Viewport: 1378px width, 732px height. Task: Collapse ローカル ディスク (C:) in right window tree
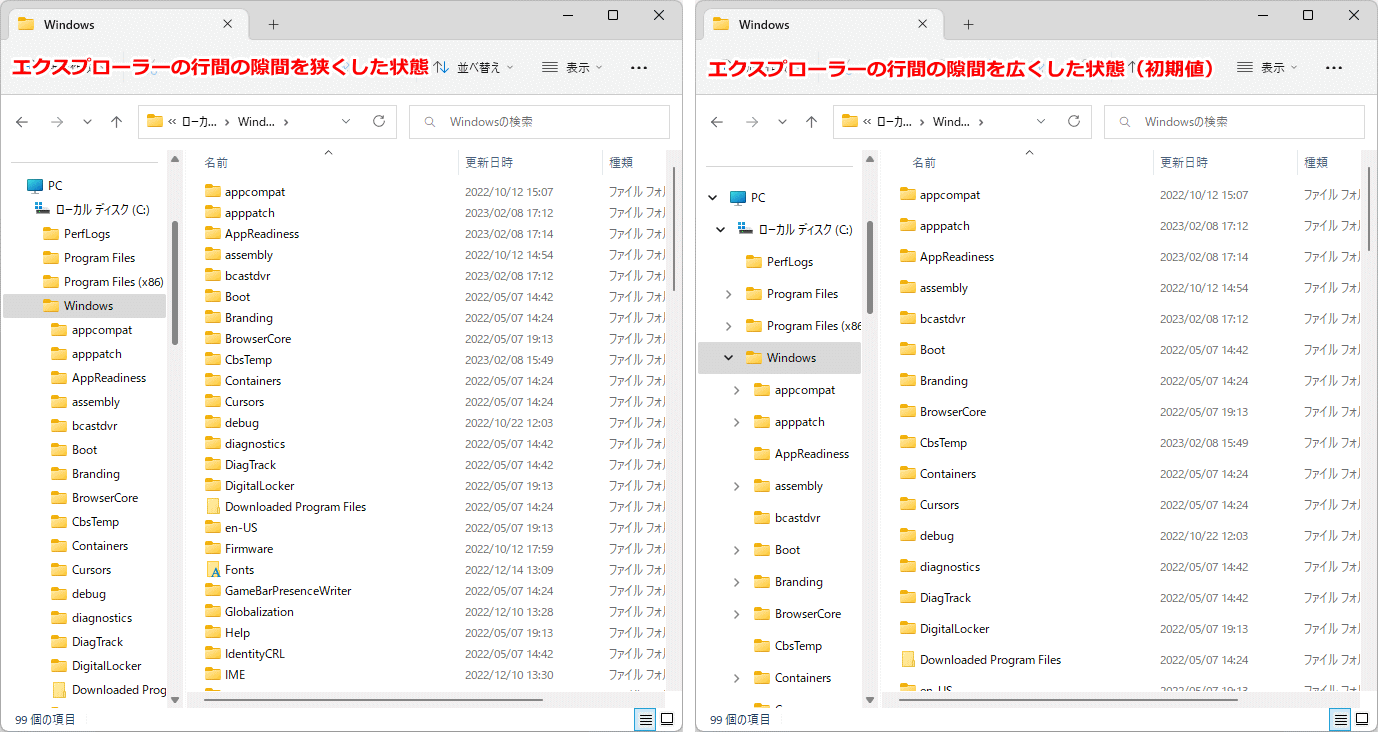point(720,230)
